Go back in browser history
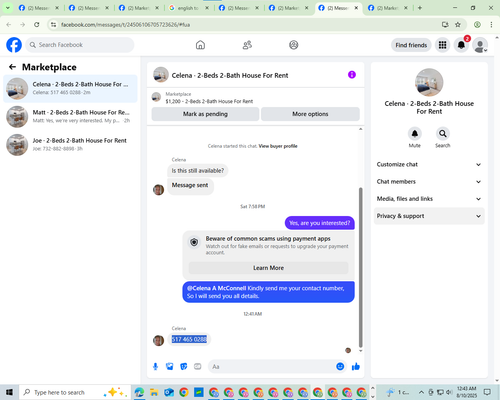The height and width of the screenshot is (400, 500). point(9,25)
